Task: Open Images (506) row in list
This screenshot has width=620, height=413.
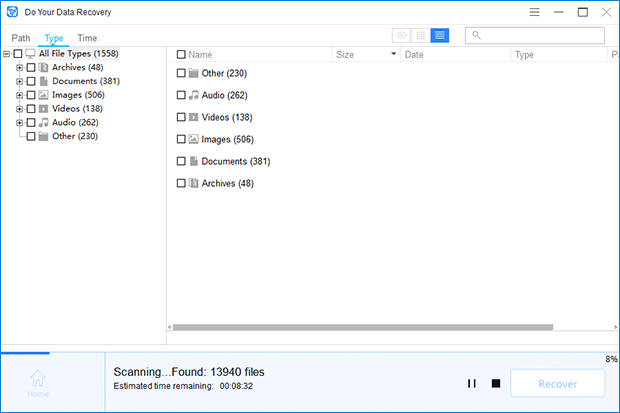Action: coord(227,139)
